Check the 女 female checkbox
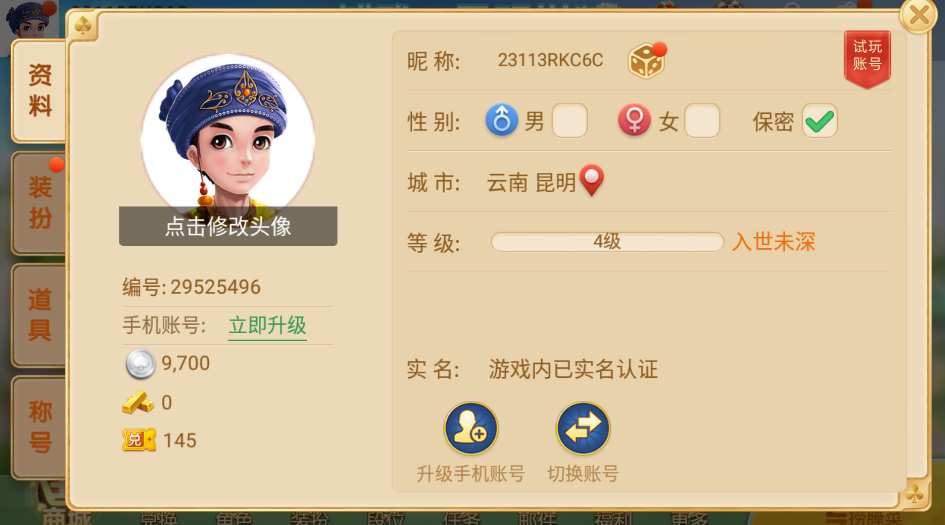 point(702,121)
